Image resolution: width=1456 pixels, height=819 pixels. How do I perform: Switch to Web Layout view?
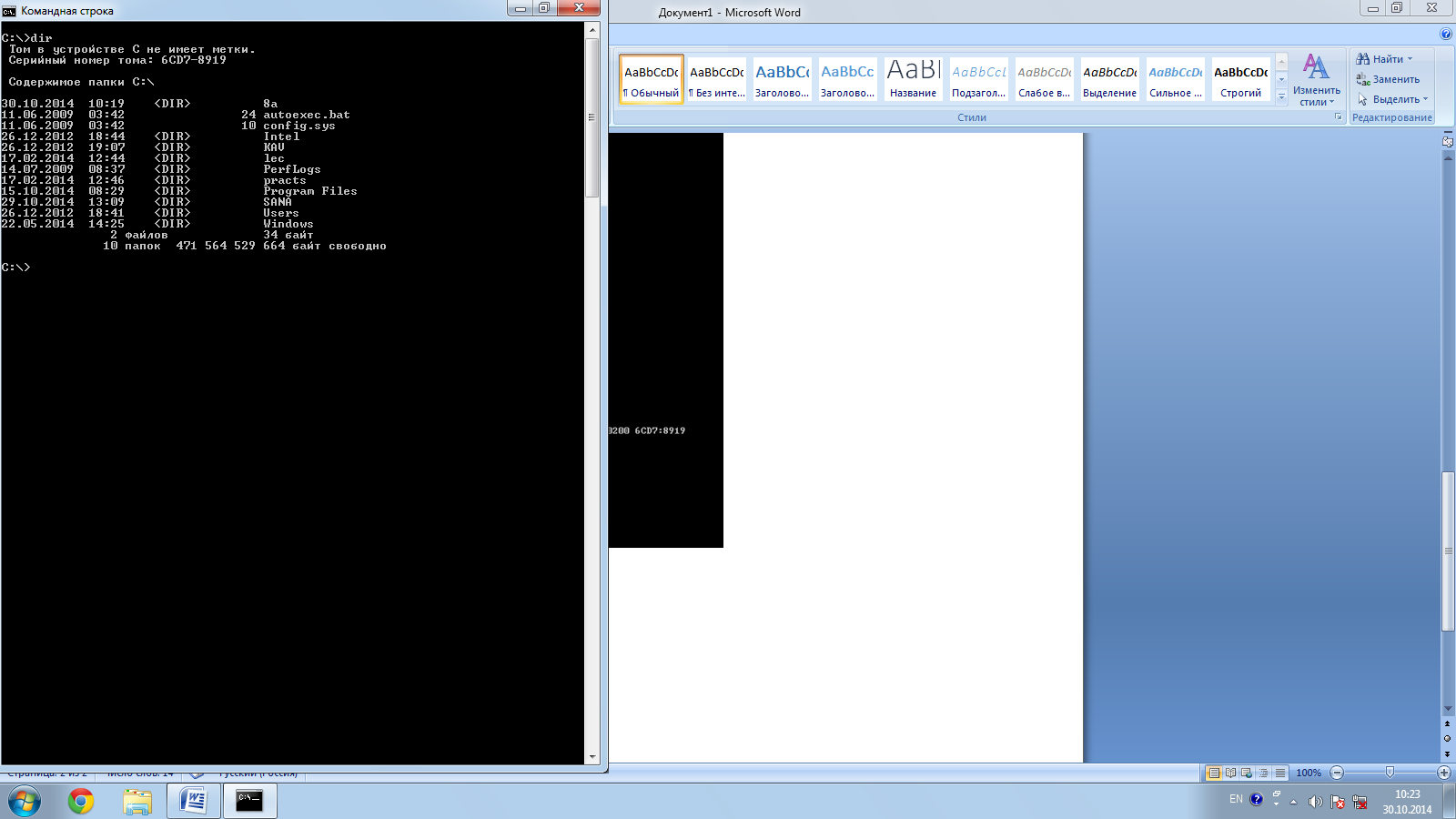pos(1247,773)
